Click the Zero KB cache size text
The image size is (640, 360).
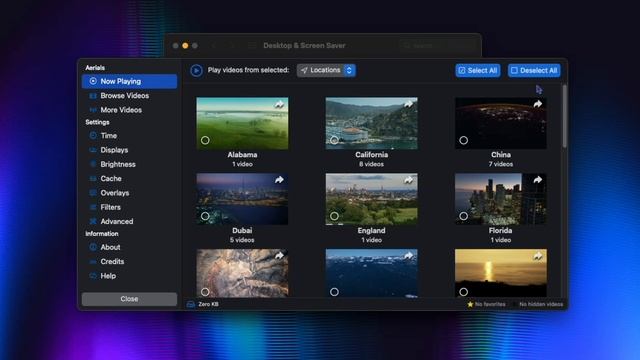(x=208, y=304)
